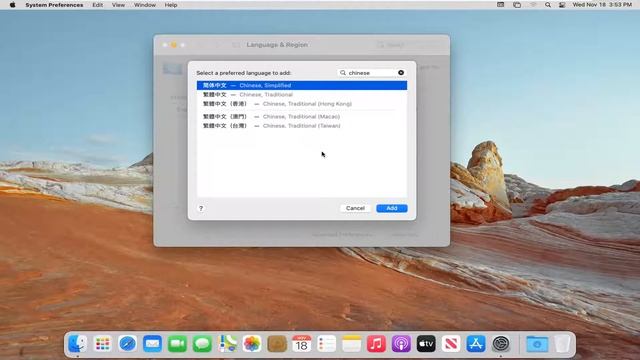This screenshot has width=640, height=360.
Task: Open Calendar from the Dock
Action: tap(302, 344)
